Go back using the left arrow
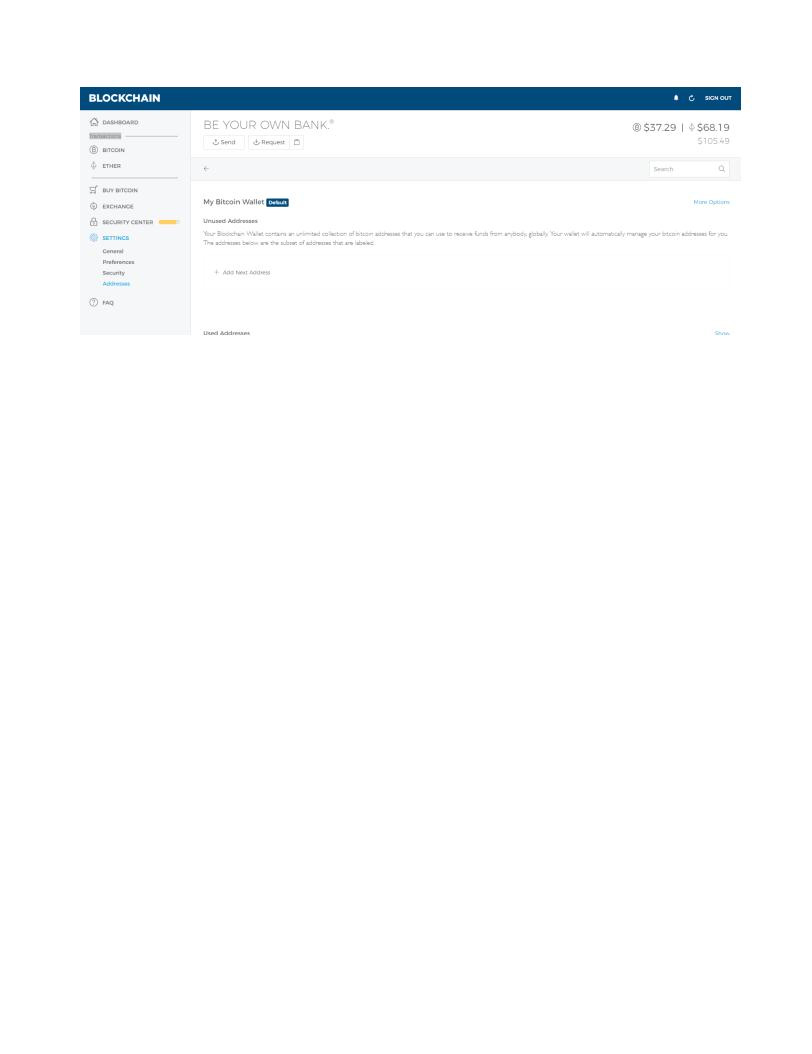The image size is (812, 1054). click(x=206, y=169)
